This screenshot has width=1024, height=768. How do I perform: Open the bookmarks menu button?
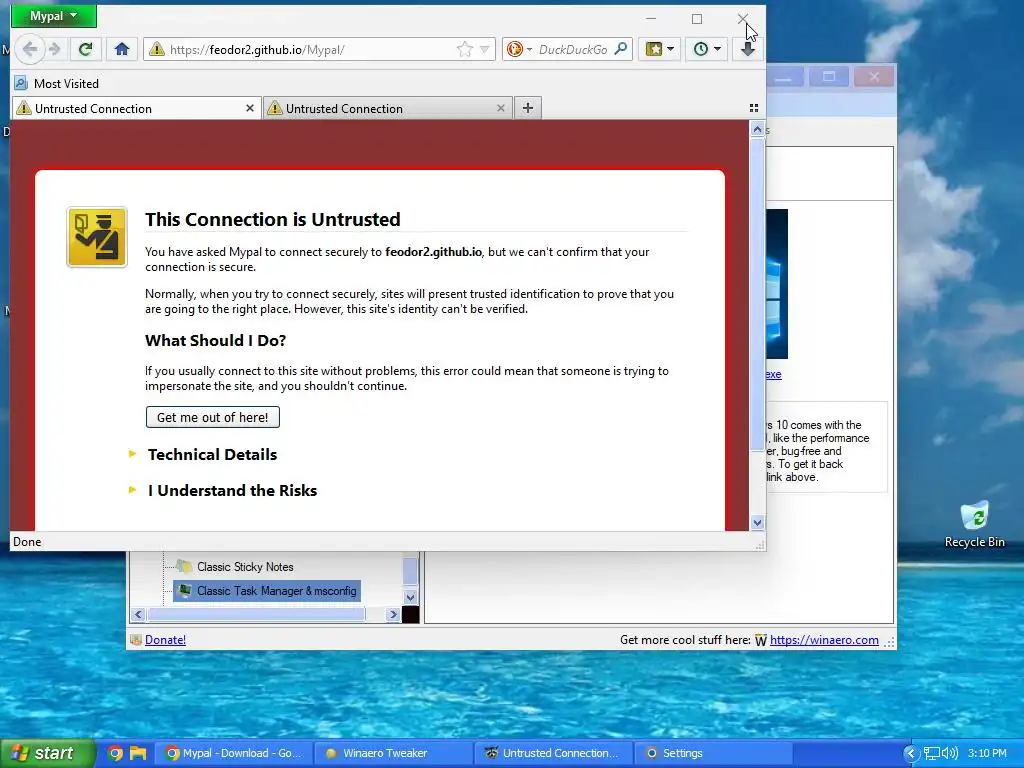tap(659, 49)
